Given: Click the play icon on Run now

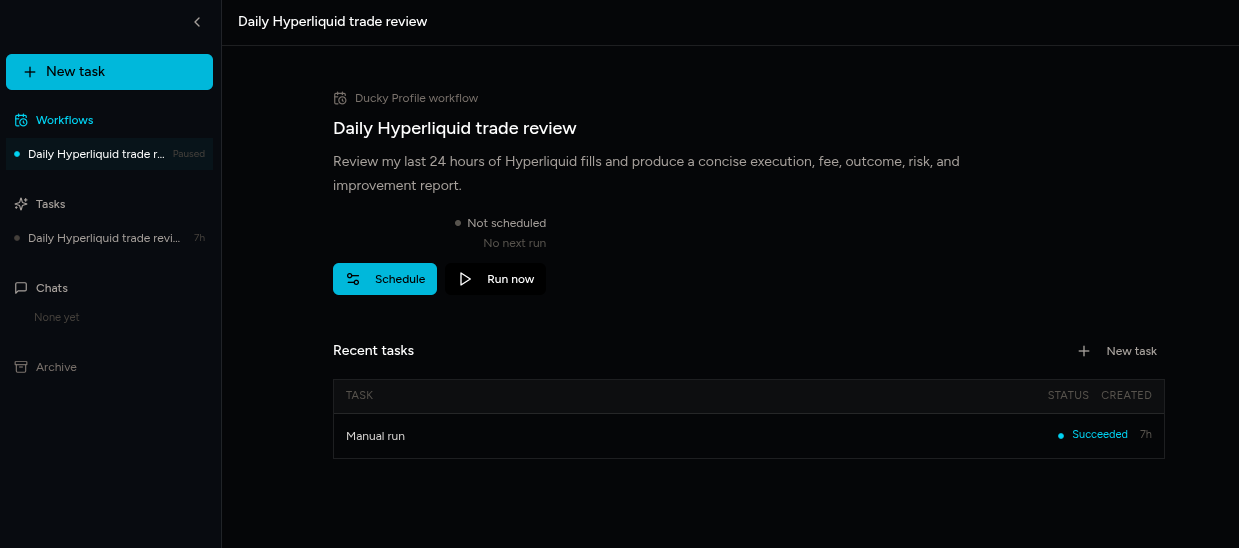Looking at the screenshot, I should (465, 279).
